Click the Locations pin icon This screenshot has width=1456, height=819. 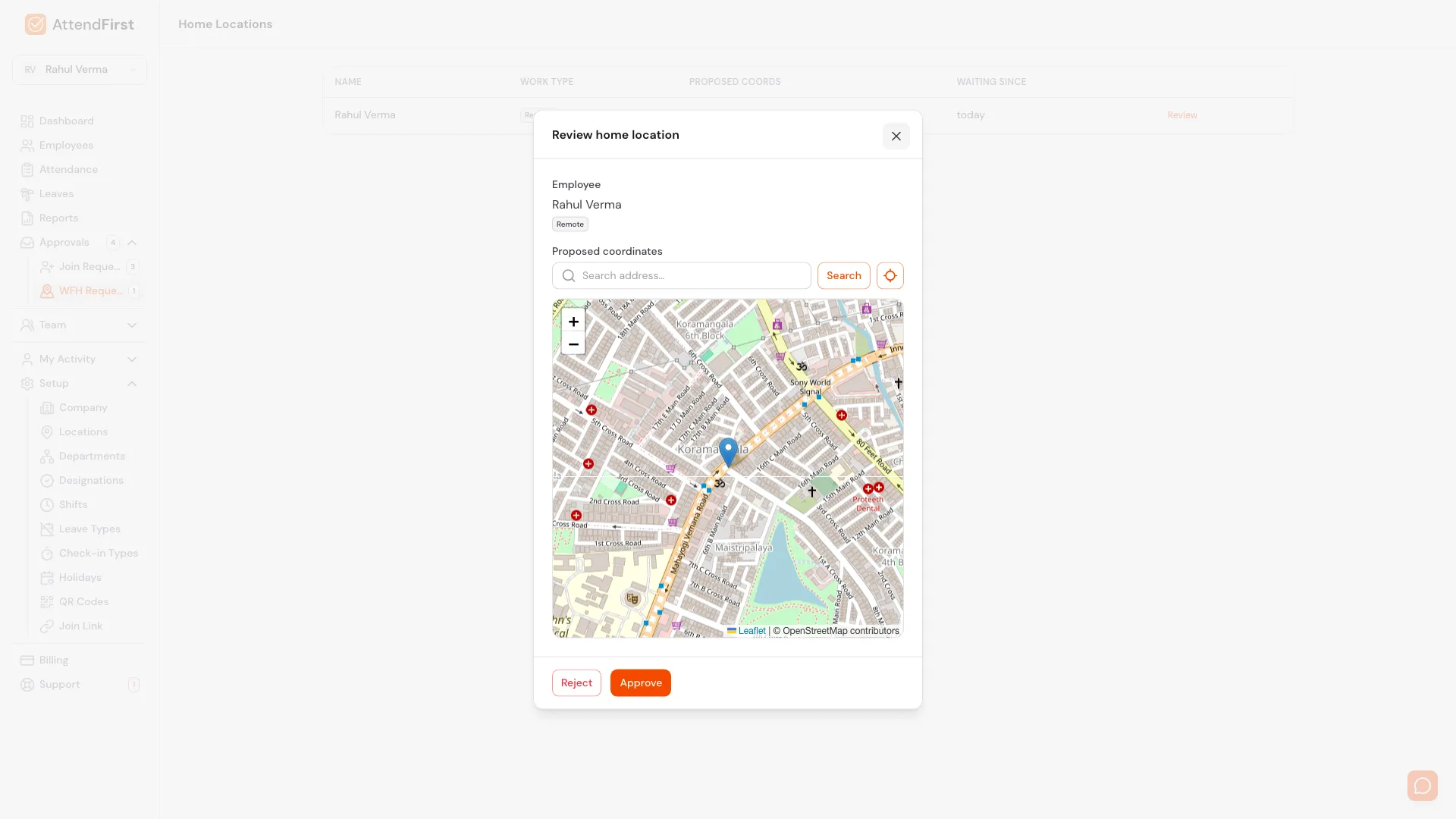click(47, 432)
